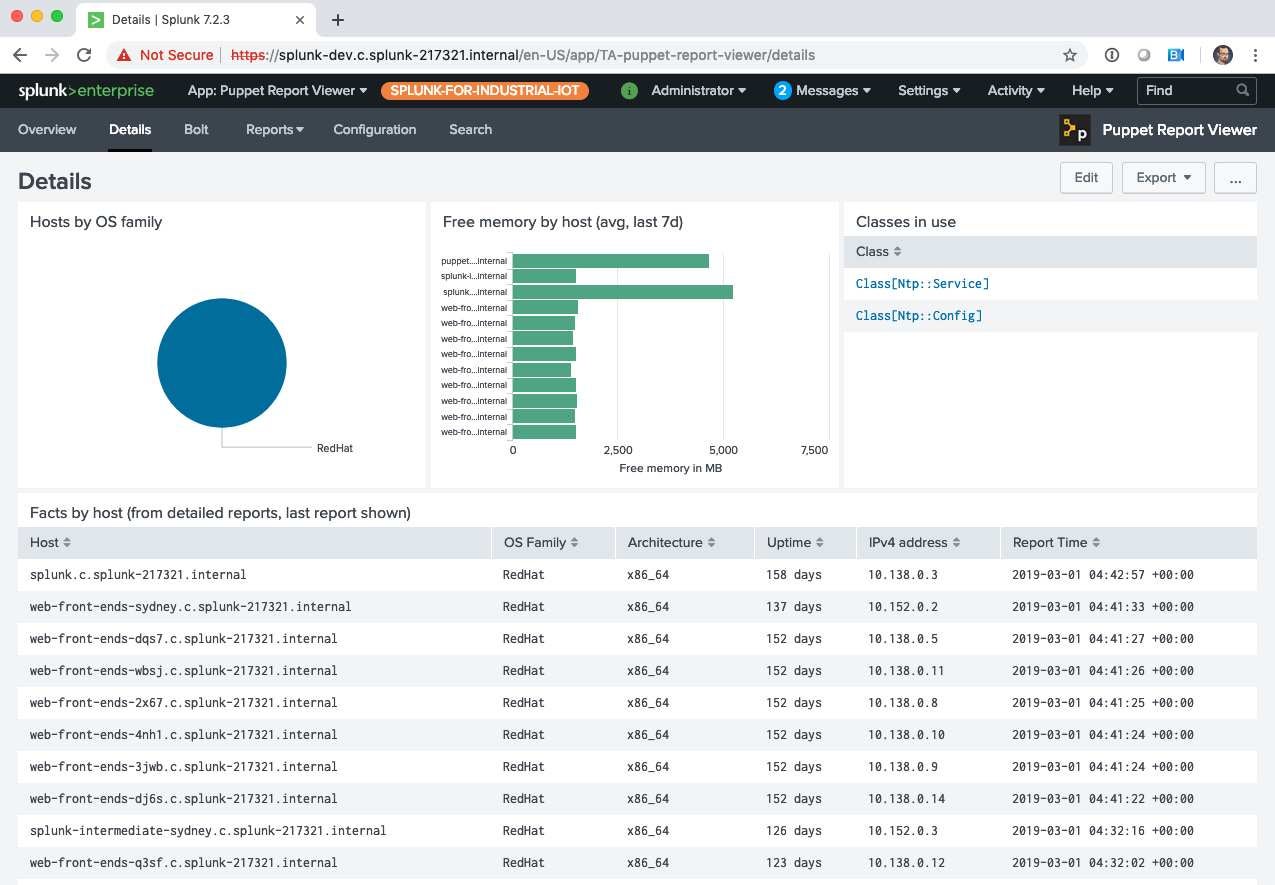This screenshot has width=1275, height=885.
Task: Open the Messages dropdown
Action: coord(833,90)
